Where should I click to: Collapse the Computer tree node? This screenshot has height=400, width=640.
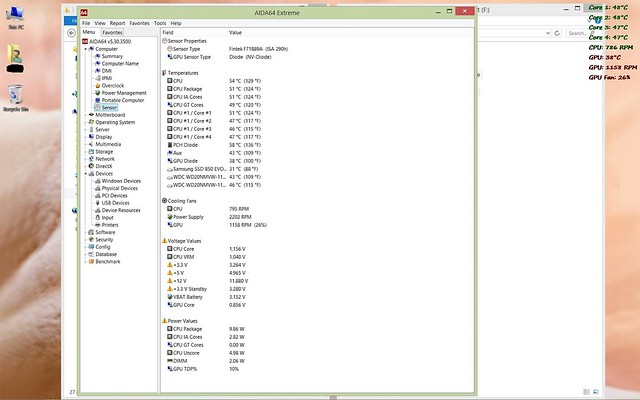86,49
